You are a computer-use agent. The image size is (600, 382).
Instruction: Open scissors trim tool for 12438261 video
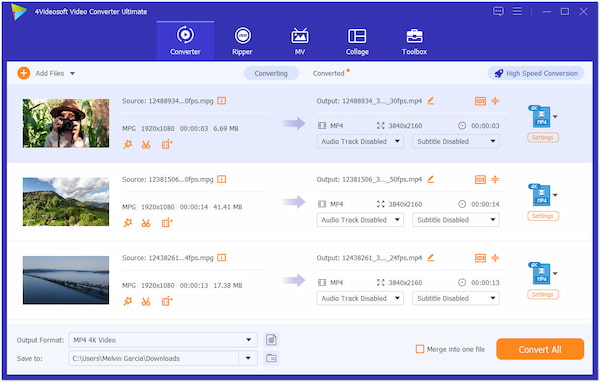[x=146, y=301]
